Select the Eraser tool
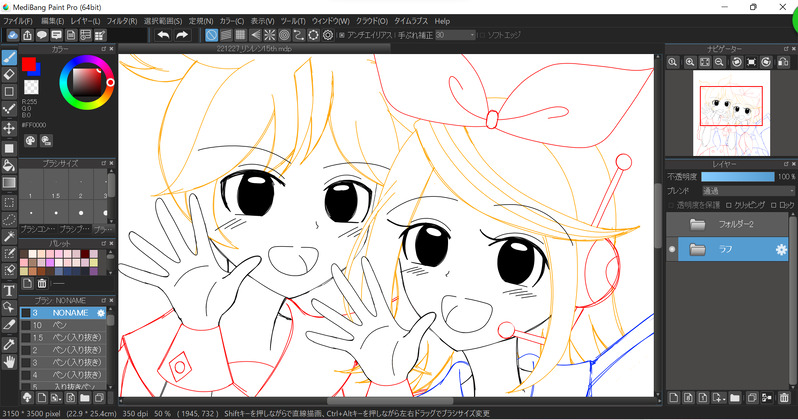Image resolution: width=798 pixels, height=420 pixels. coord(9,74)
